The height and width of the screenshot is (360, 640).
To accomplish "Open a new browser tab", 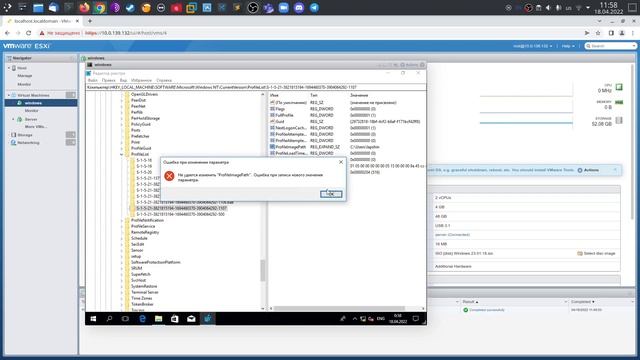I will pos(90,21).
